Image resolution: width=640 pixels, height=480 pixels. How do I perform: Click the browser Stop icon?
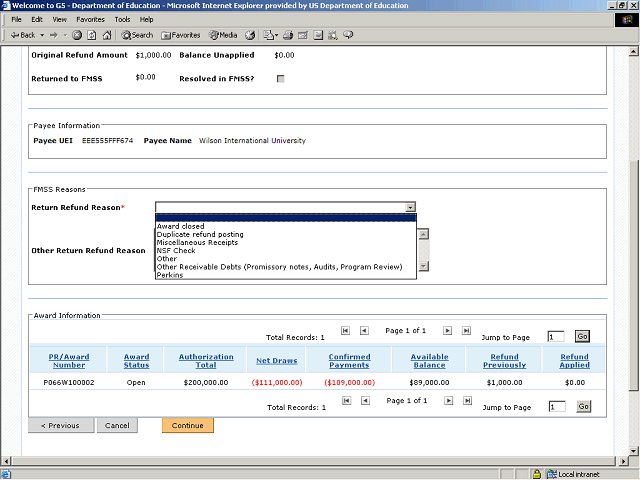coord(77,35)
